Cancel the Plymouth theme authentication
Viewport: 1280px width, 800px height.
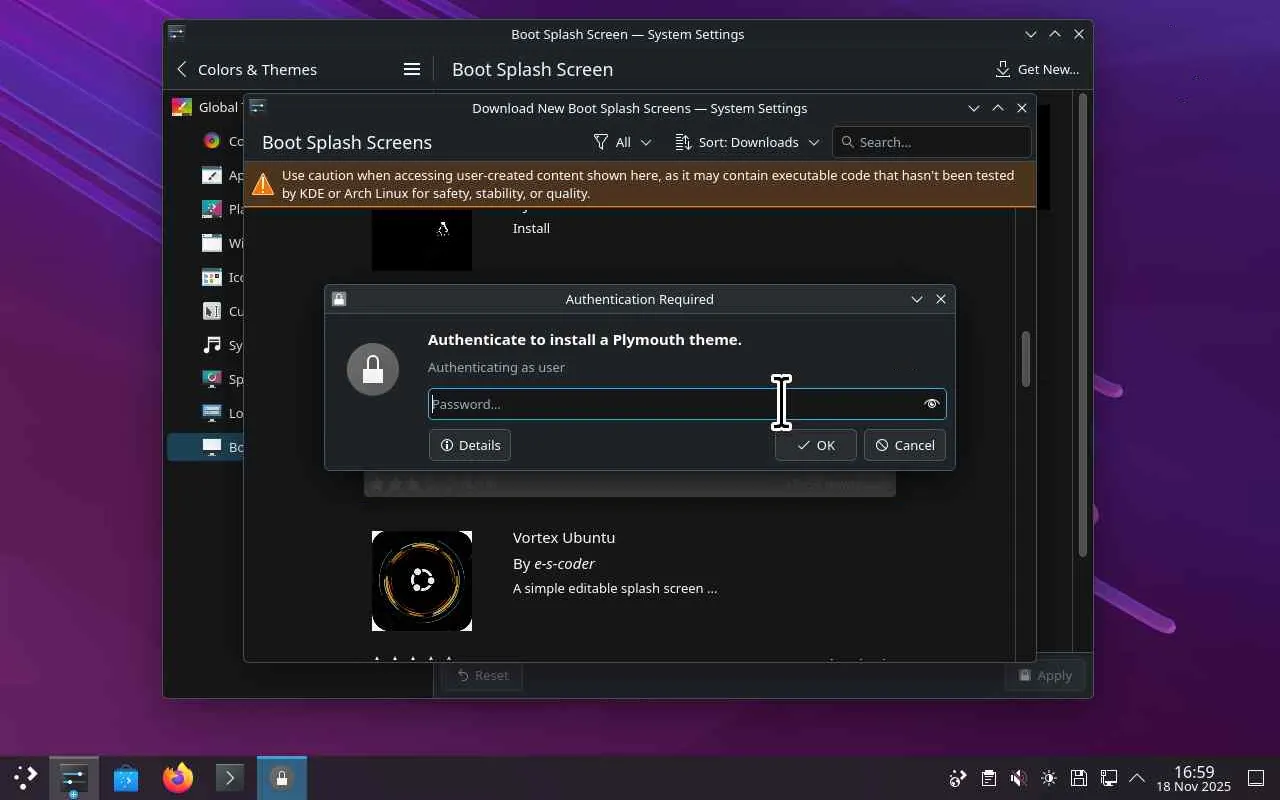tap(905, 445)
